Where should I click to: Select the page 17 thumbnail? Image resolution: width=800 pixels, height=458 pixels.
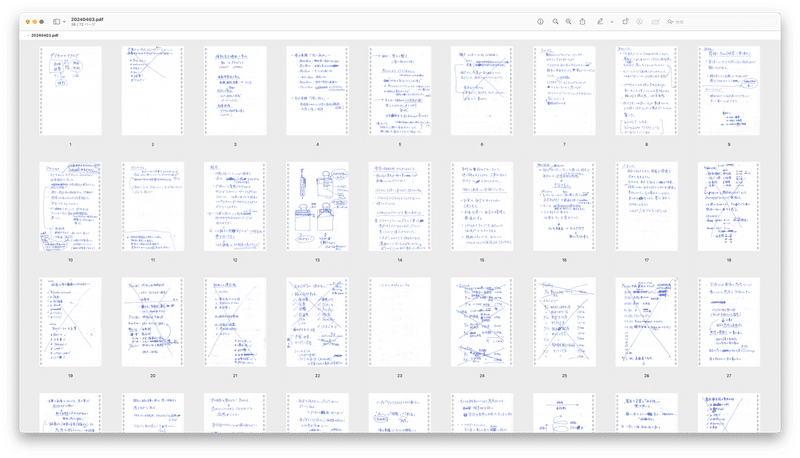(646, 207)
